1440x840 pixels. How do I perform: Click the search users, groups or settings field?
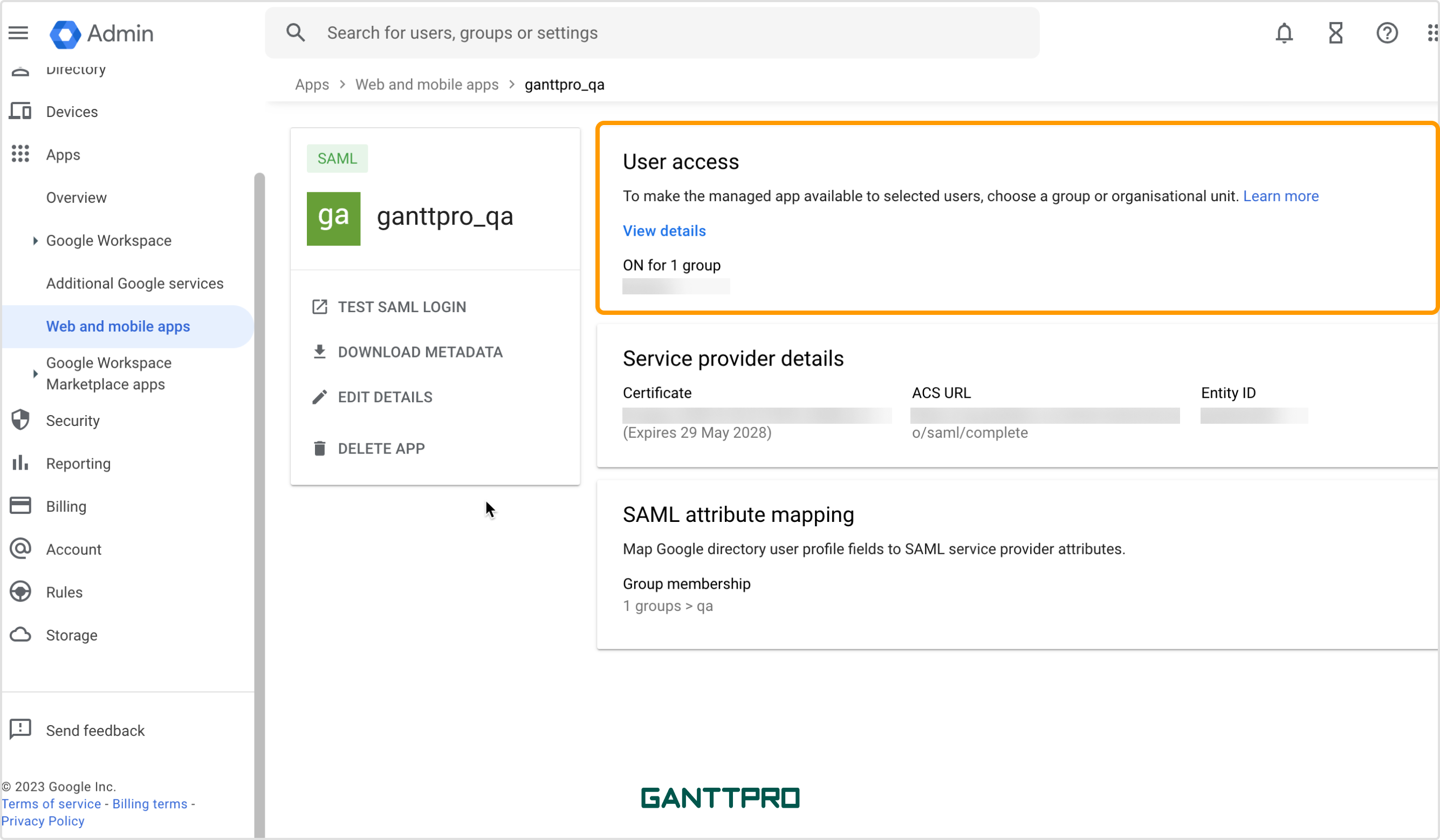pos(652,32)
